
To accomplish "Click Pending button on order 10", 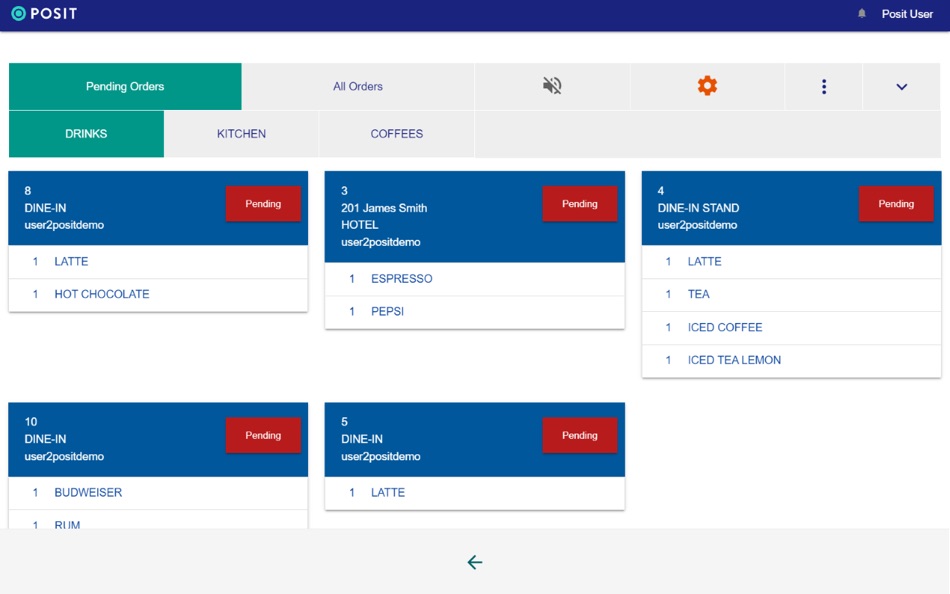I will (x=263, y=435).
